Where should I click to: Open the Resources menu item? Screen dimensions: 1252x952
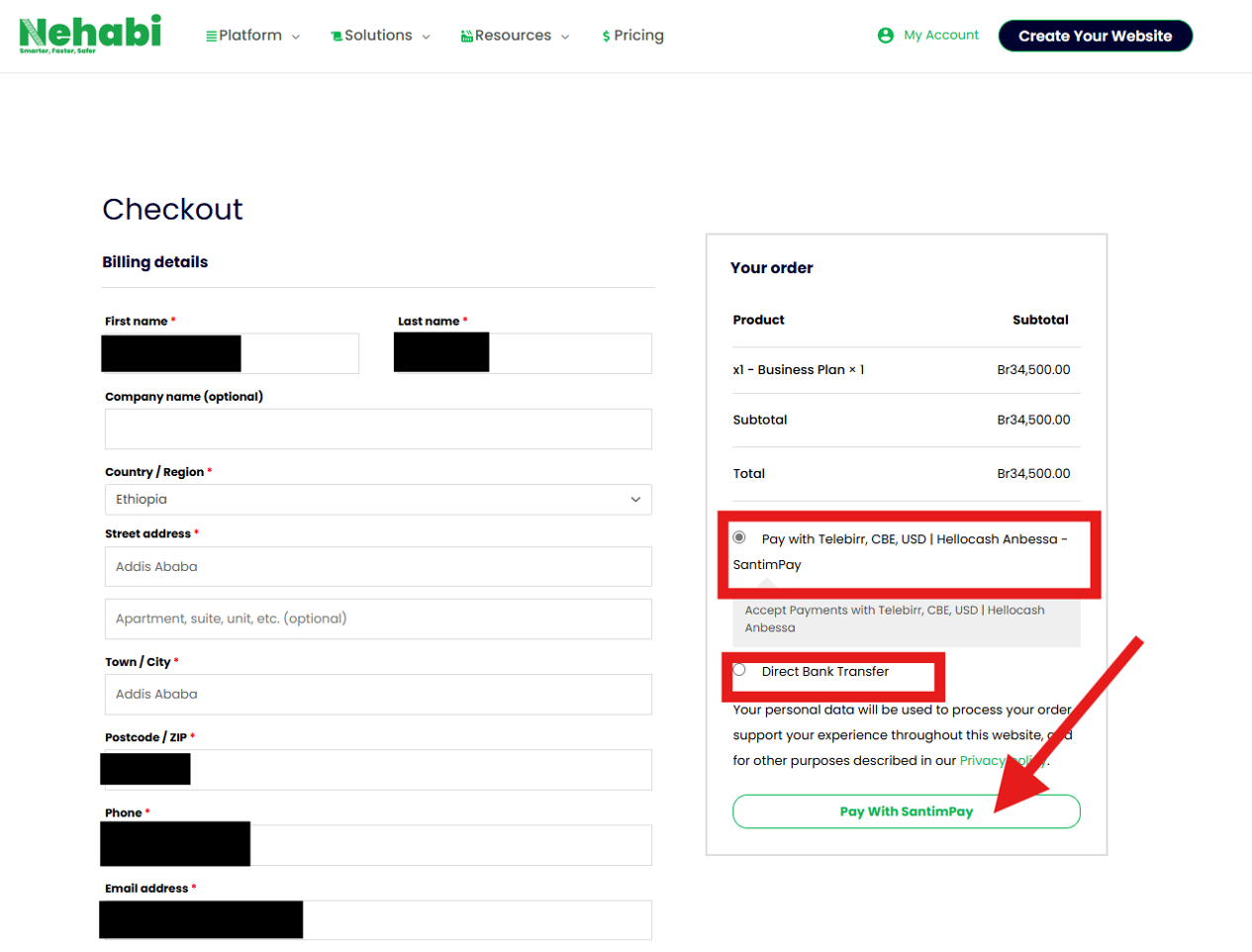tap(513, 36)
